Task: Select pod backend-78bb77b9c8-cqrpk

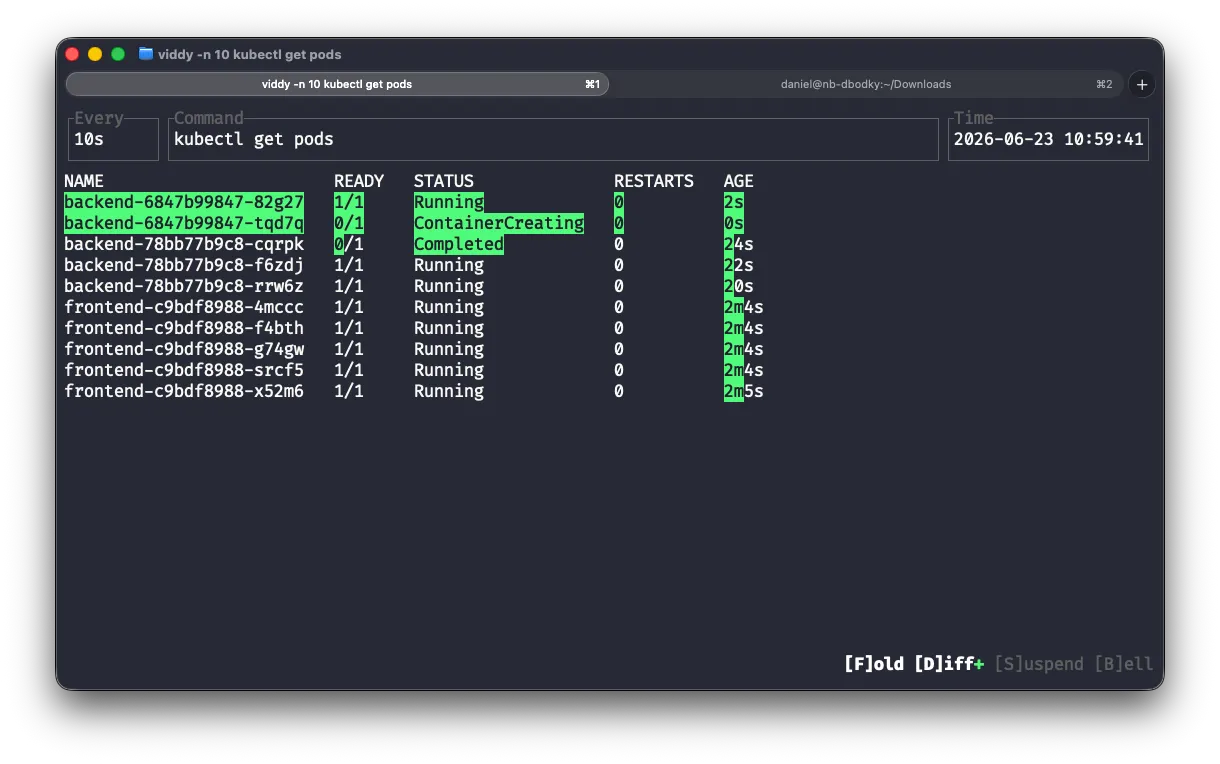Action: tap(184, 244)
